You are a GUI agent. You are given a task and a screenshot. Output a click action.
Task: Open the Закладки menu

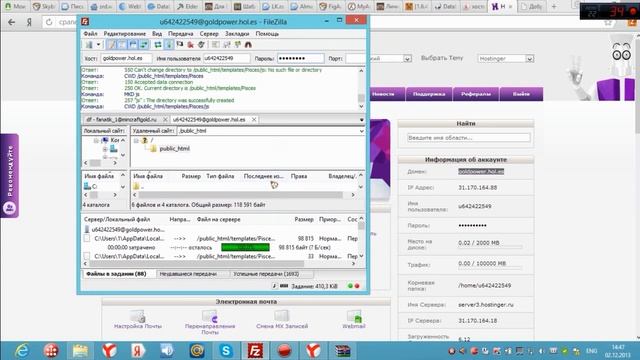click(x=237, y=33)
